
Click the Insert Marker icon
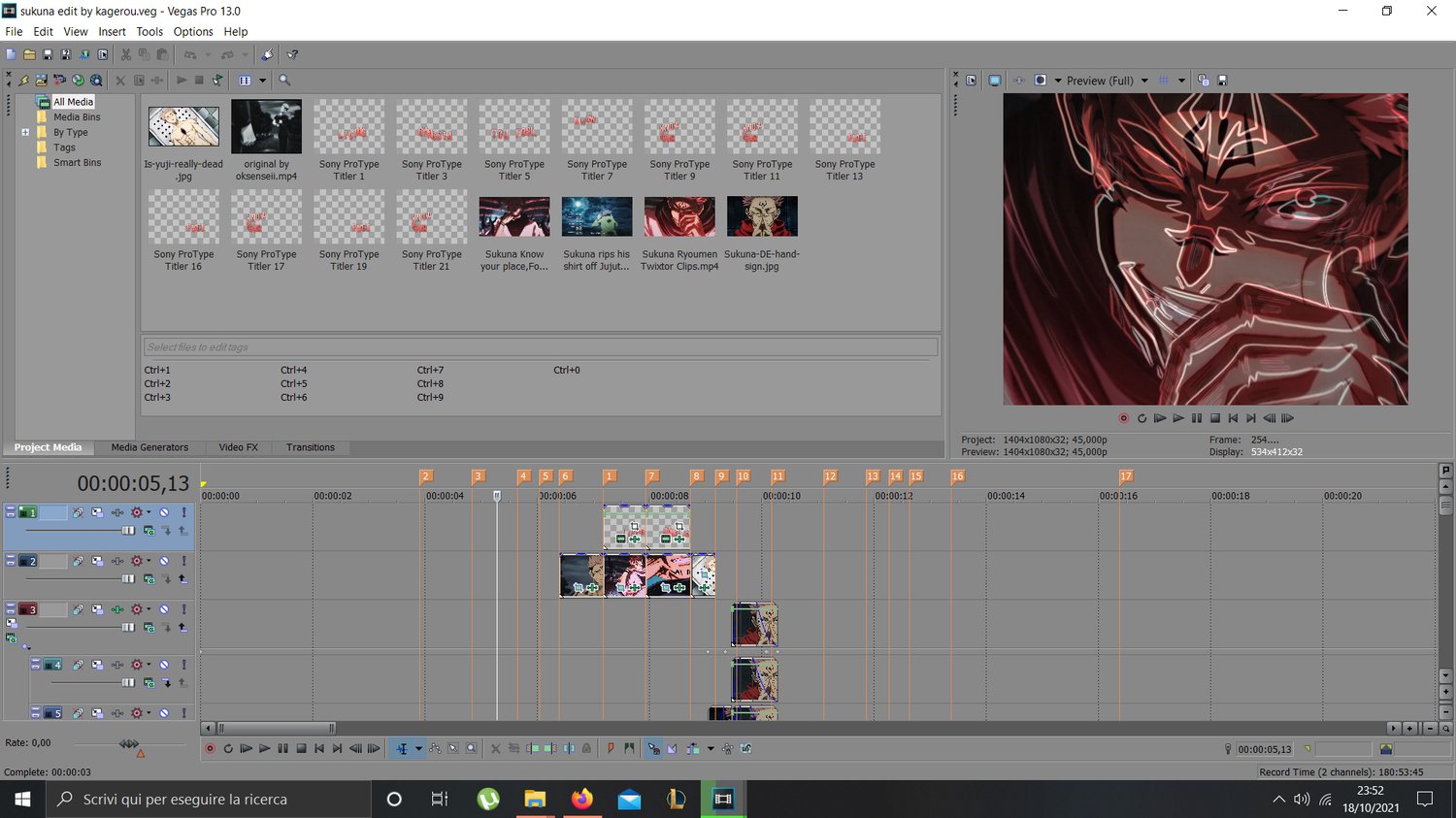(x=611, y=748)
